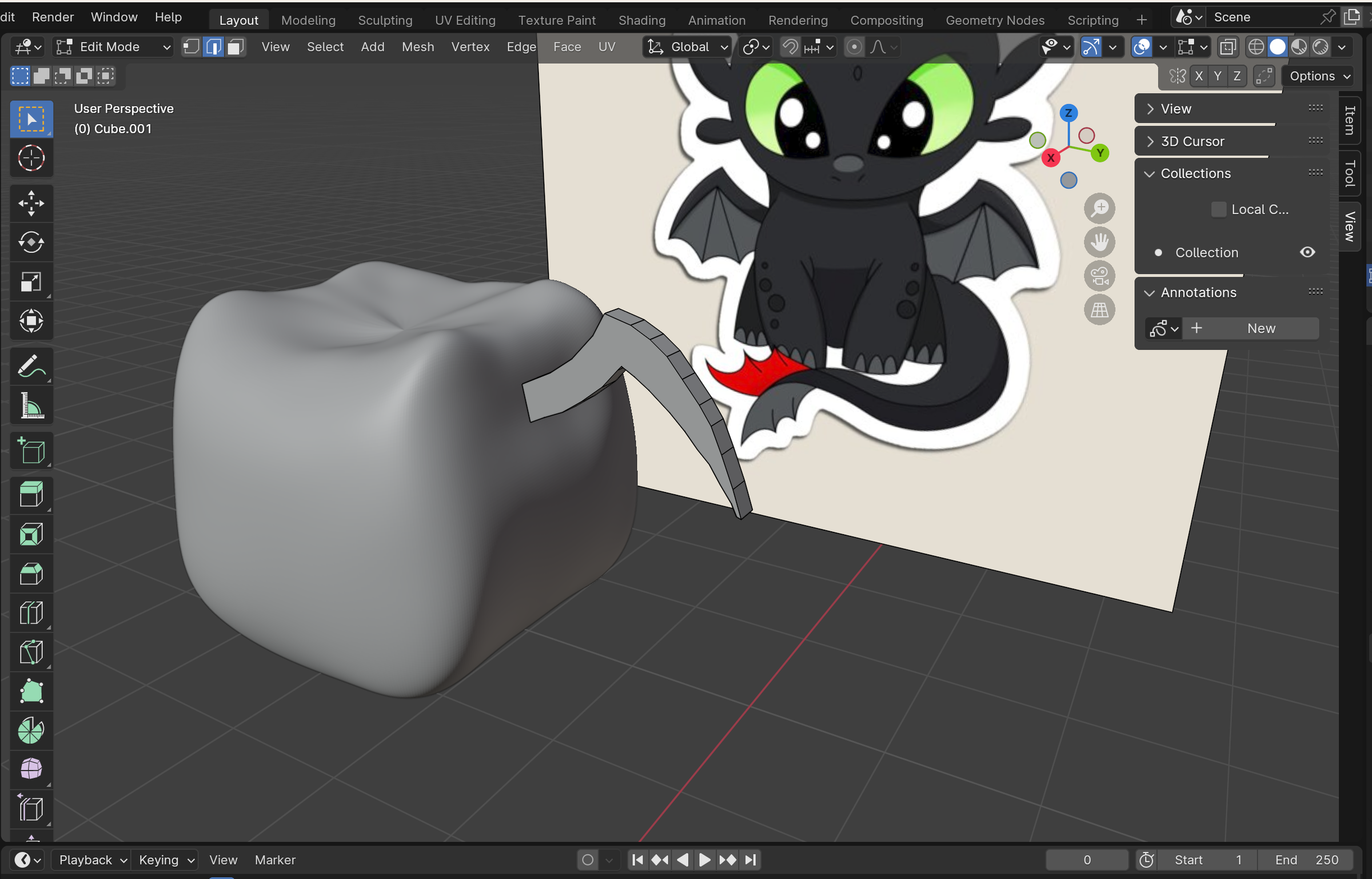Enable edge select mode

coord(213,47)
